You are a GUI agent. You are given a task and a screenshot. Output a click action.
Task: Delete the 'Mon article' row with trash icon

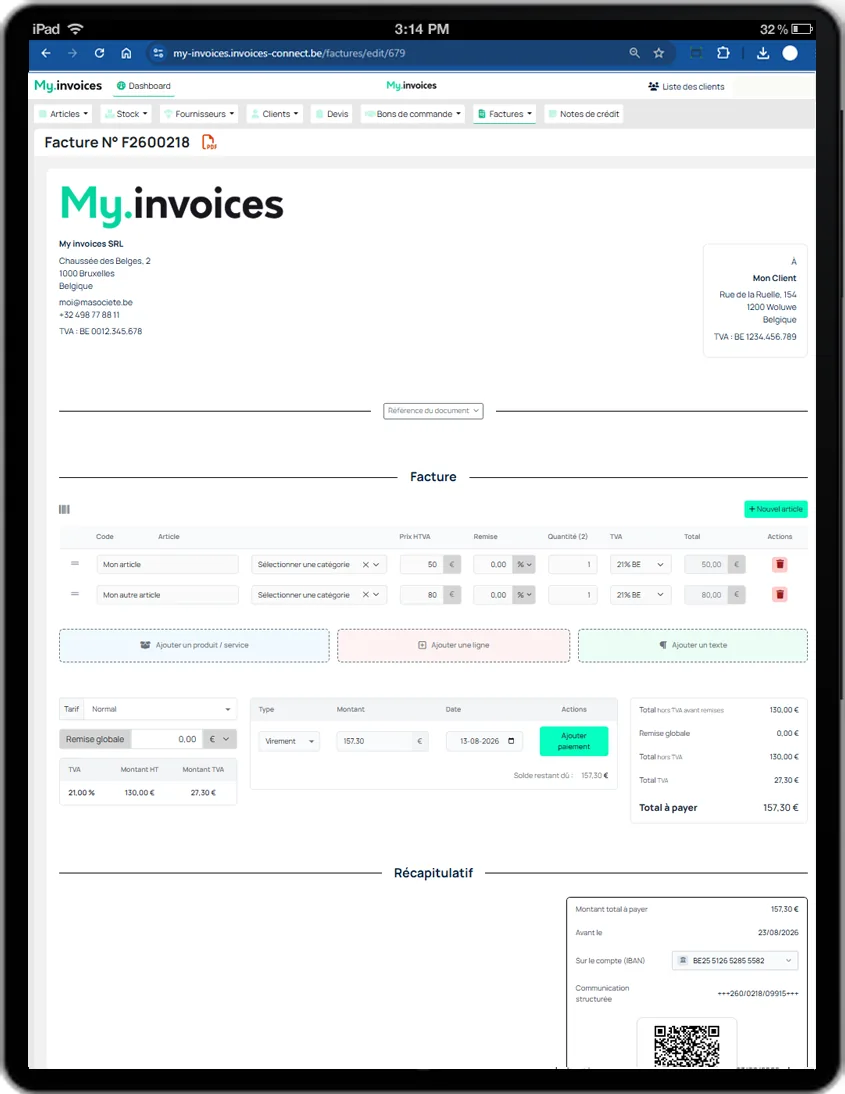[x=780, y=564]
